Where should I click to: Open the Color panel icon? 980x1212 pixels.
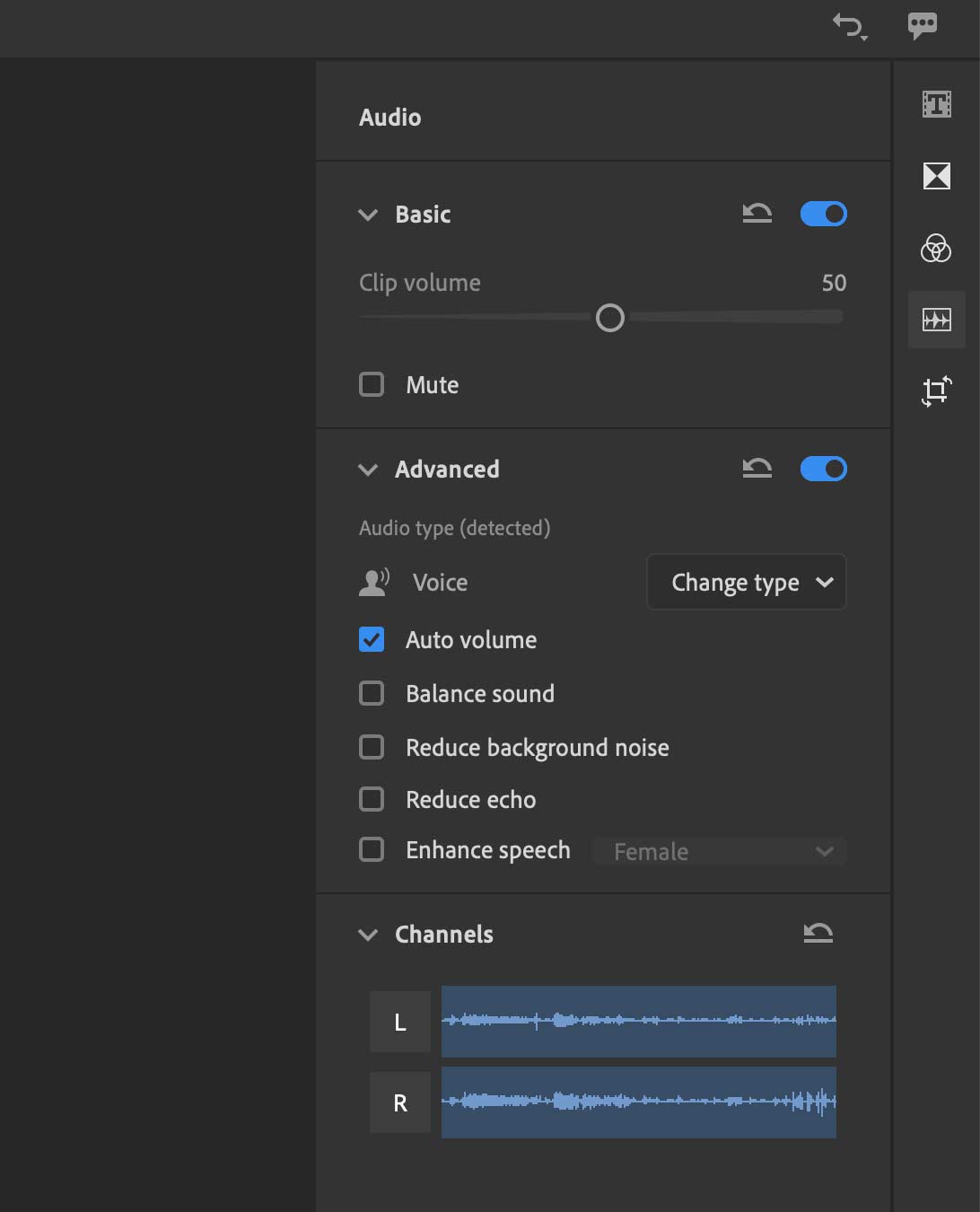pos(936,248)
